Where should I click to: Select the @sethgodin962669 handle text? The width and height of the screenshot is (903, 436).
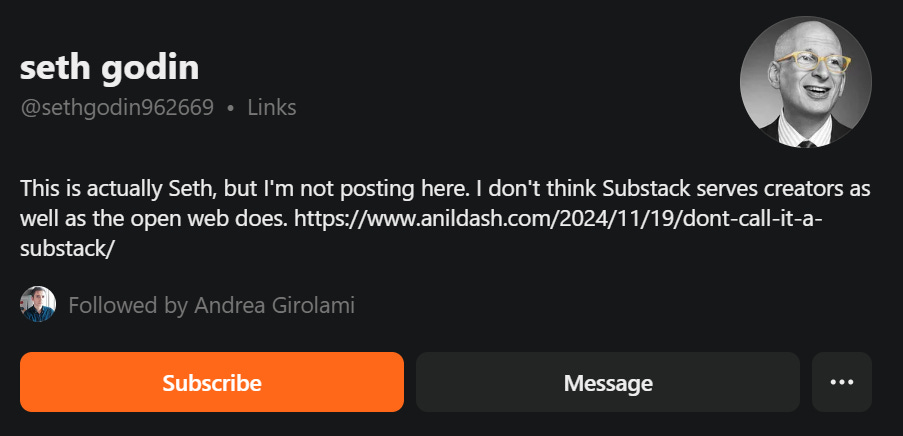point(117,108)
